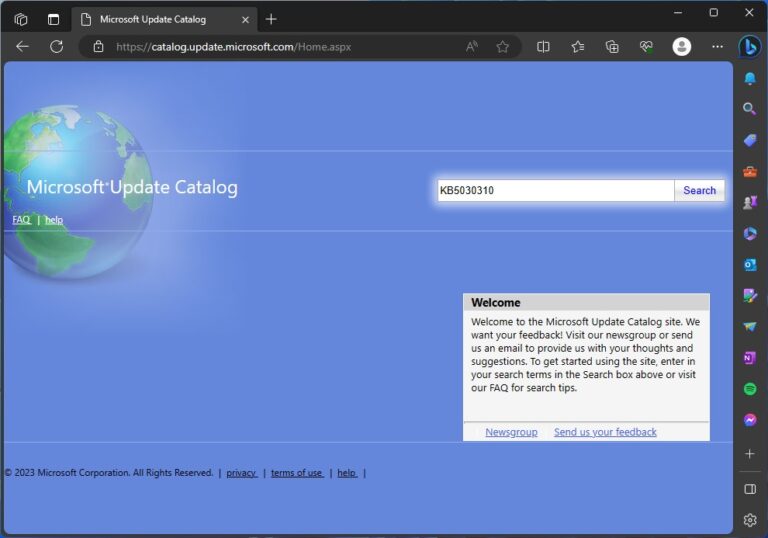Open the user profile avatar

[681, 47]
